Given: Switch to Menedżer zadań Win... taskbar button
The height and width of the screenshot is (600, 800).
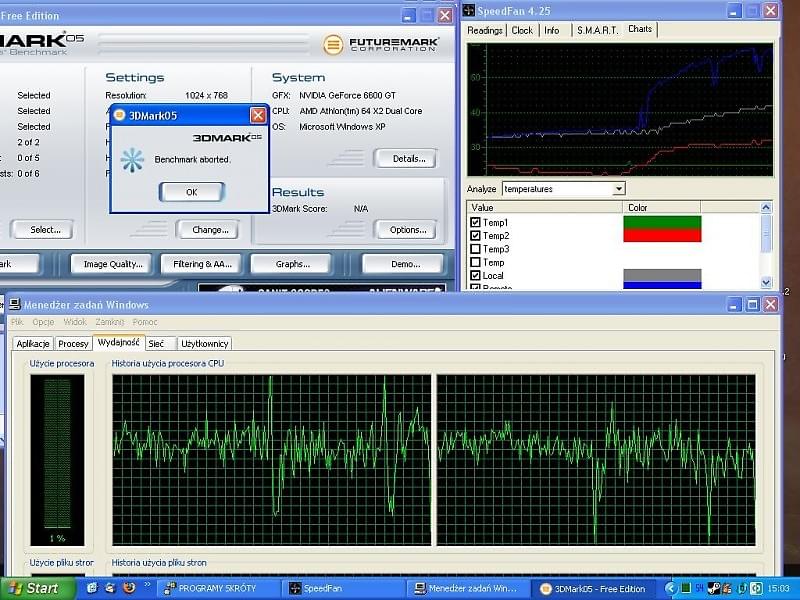Looking at the screenshot, I should pyautogui.click(x=468, y=588).
